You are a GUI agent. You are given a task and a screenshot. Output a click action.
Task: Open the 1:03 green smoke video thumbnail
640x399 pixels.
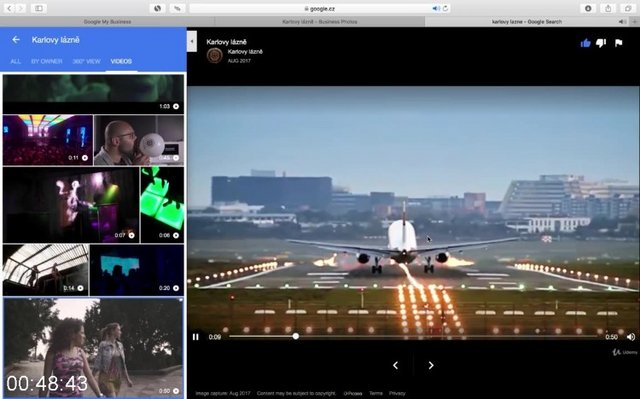click(93, 94)
